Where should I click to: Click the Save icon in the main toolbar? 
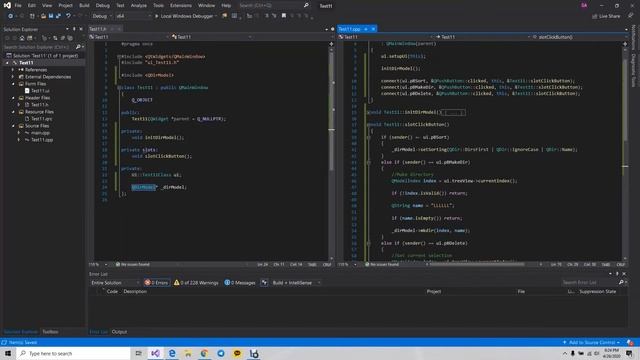click(51, 16)
